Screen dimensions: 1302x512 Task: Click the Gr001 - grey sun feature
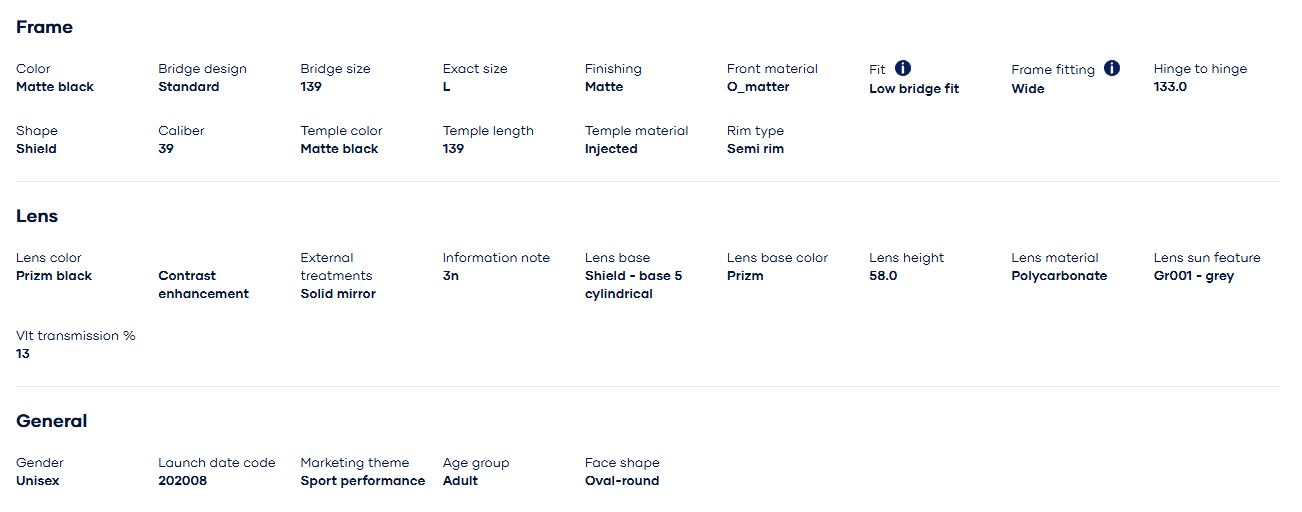(x=1193, y=276)
